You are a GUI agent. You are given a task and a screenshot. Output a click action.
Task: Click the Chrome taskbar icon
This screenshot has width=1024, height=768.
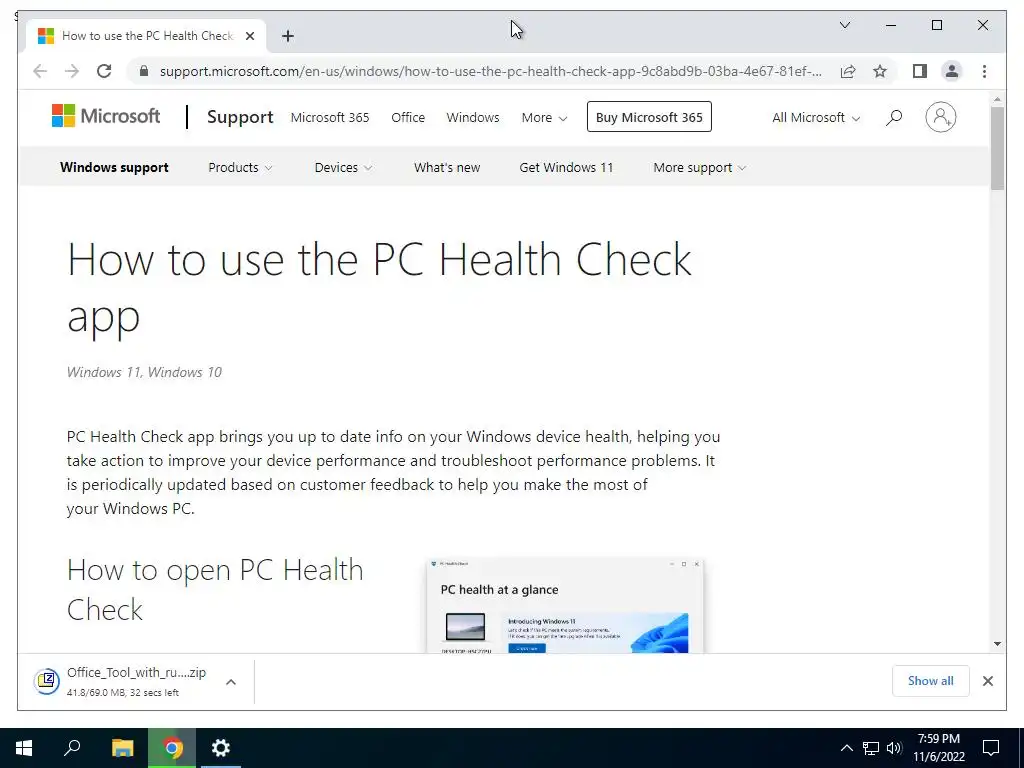pos(172,748)
